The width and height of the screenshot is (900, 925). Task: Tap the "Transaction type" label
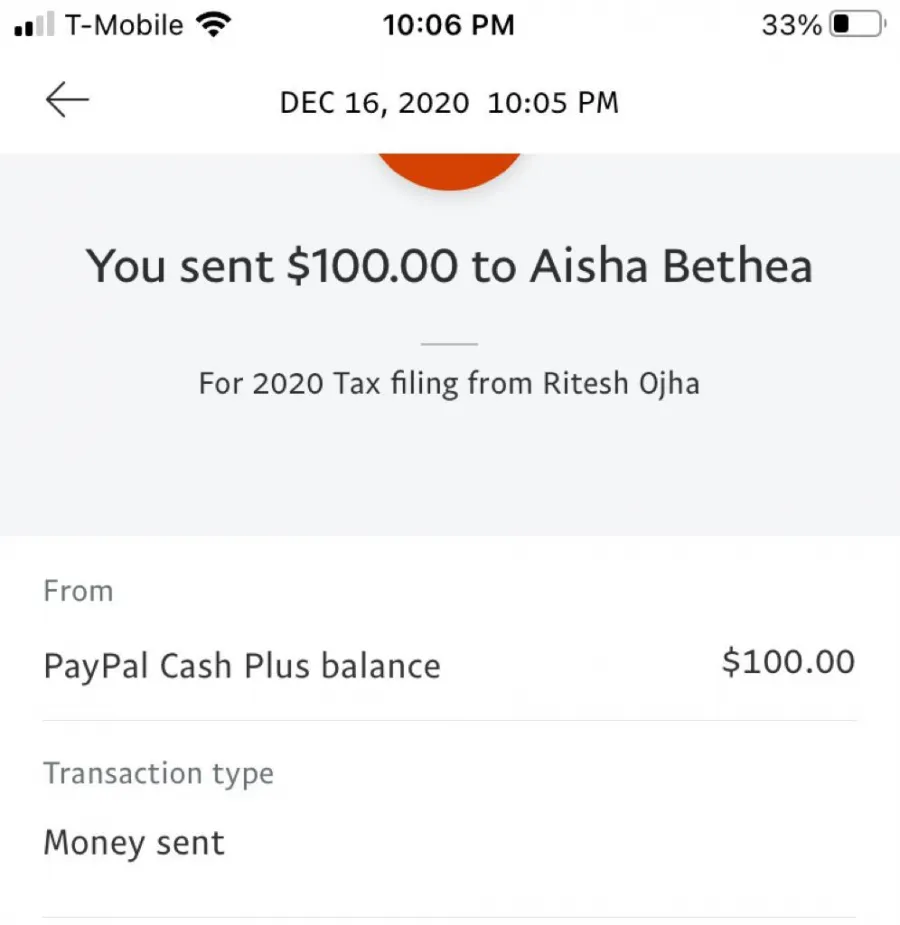[x=158, y=773]
